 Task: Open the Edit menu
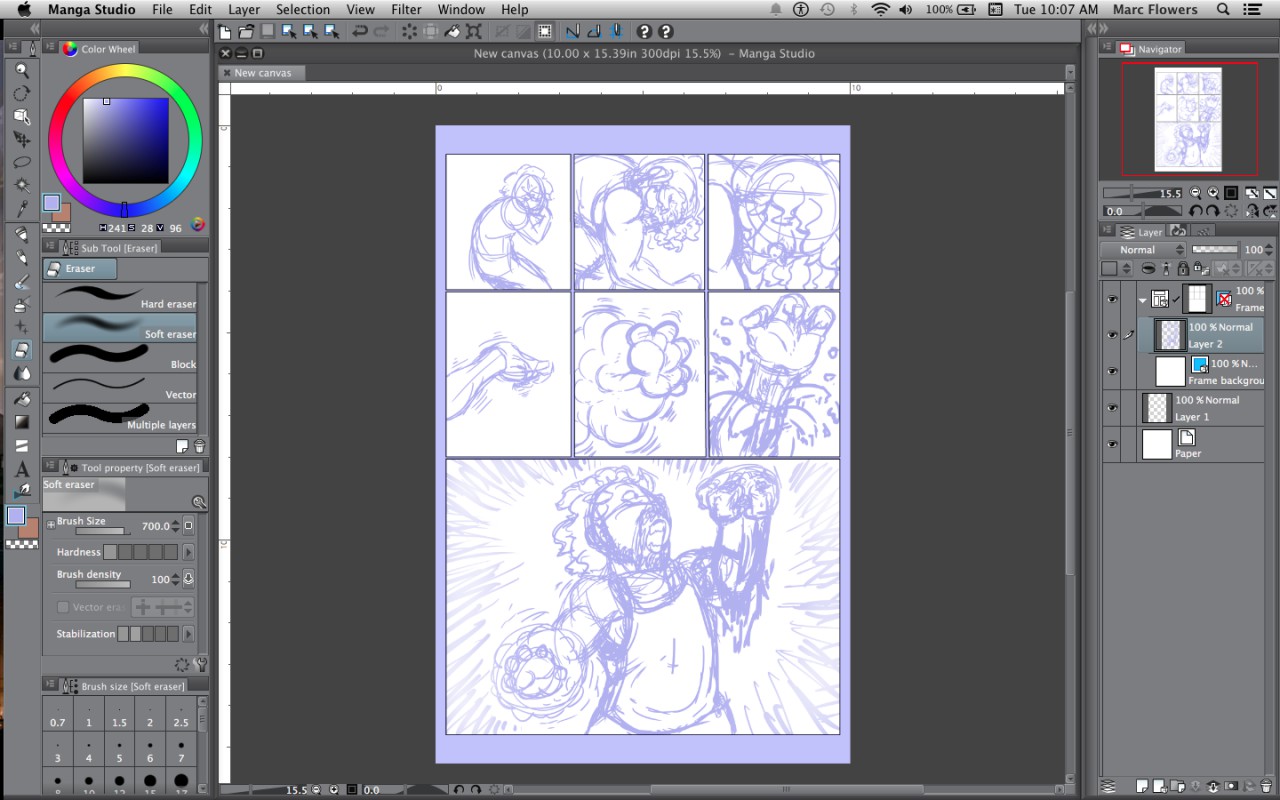pyautogui.click(x=200, y=9)
